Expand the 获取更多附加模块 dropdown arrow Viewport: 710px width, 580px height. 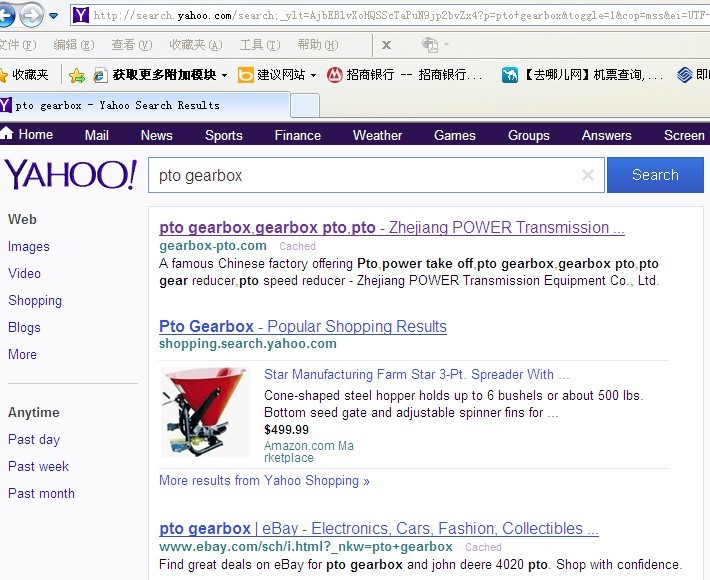[225, 76]
